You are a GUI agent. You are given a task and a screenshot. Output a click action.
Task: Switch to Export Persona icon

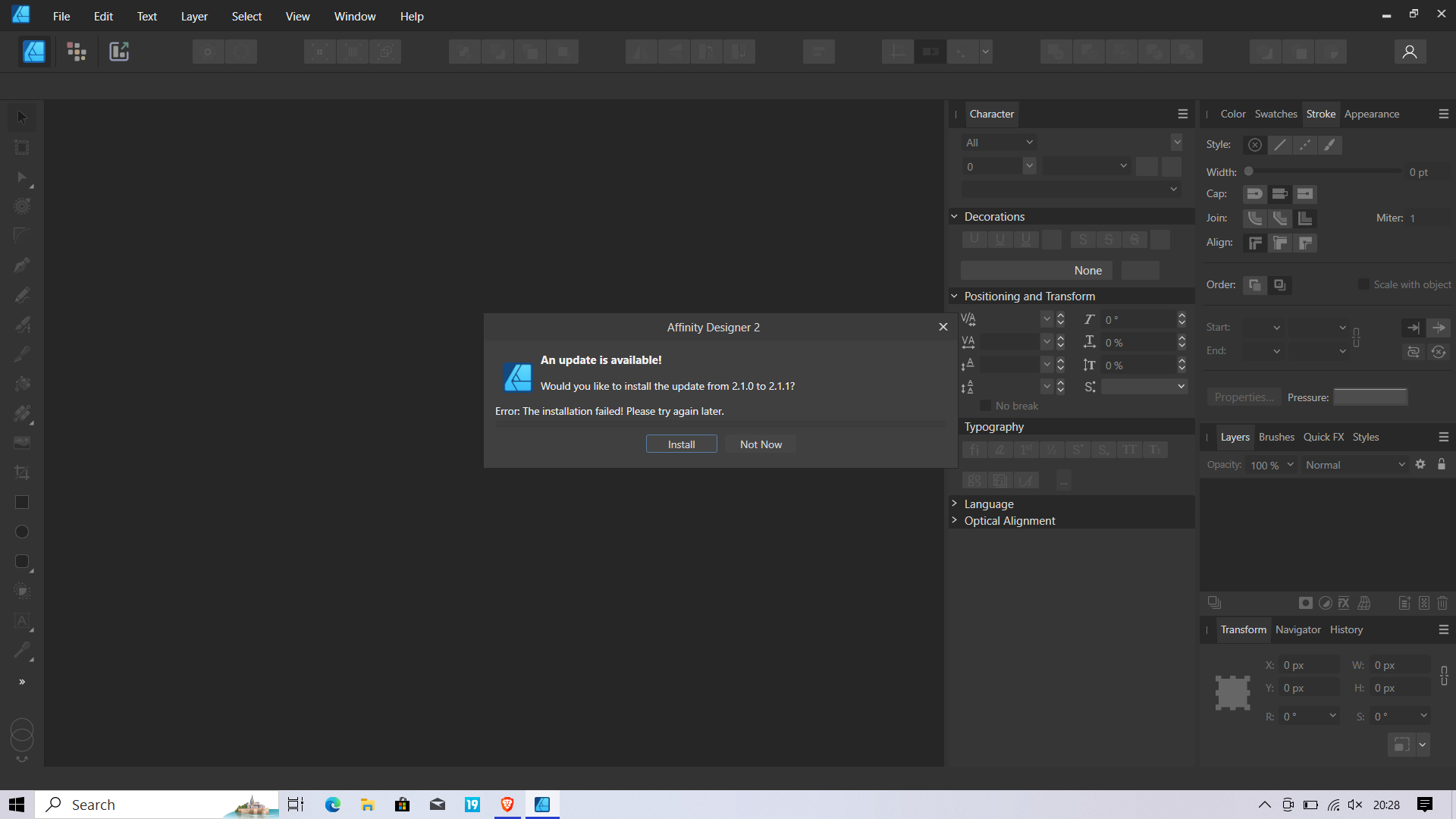point(119,52)
